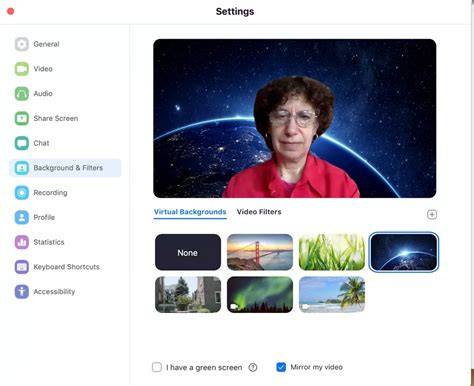Choose the green grass background

point(332,252)
